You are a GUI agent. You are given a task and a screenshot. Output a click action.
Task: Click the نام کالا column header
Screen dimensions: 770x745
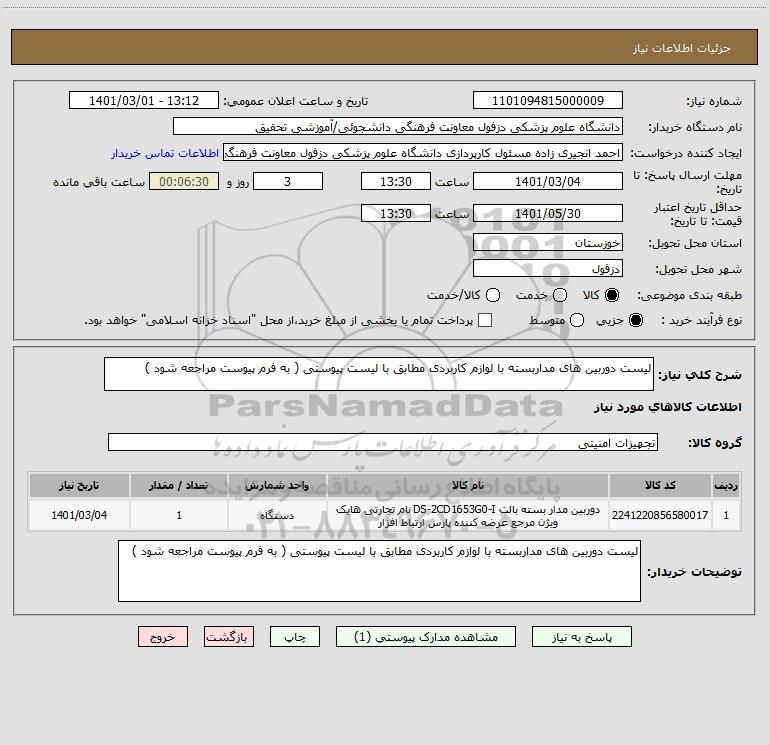coord(468,485)
